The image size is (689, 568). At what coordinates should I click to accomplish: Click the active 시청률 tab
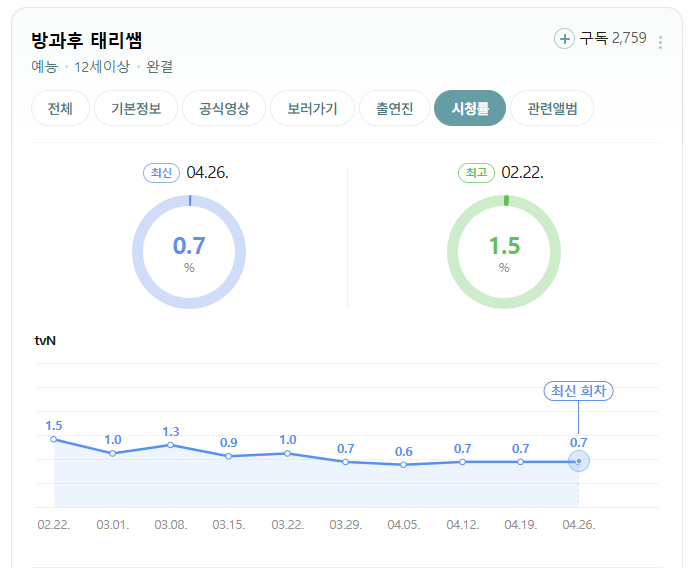pos(470,108)
